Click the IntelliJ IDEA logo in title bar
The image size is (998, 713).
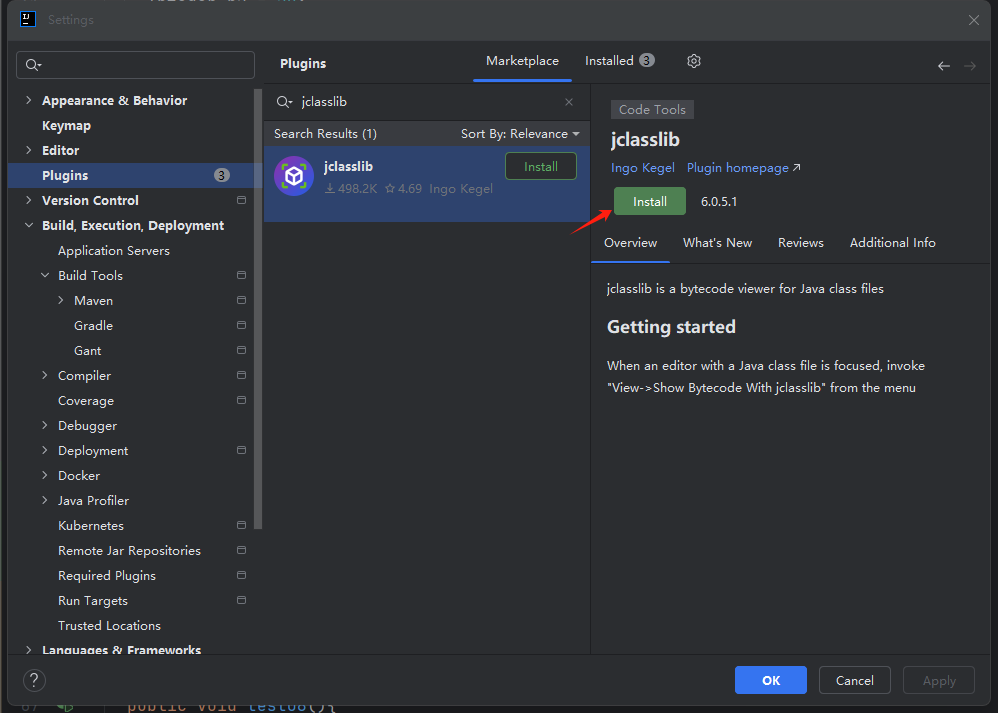[x=28, y=19]
